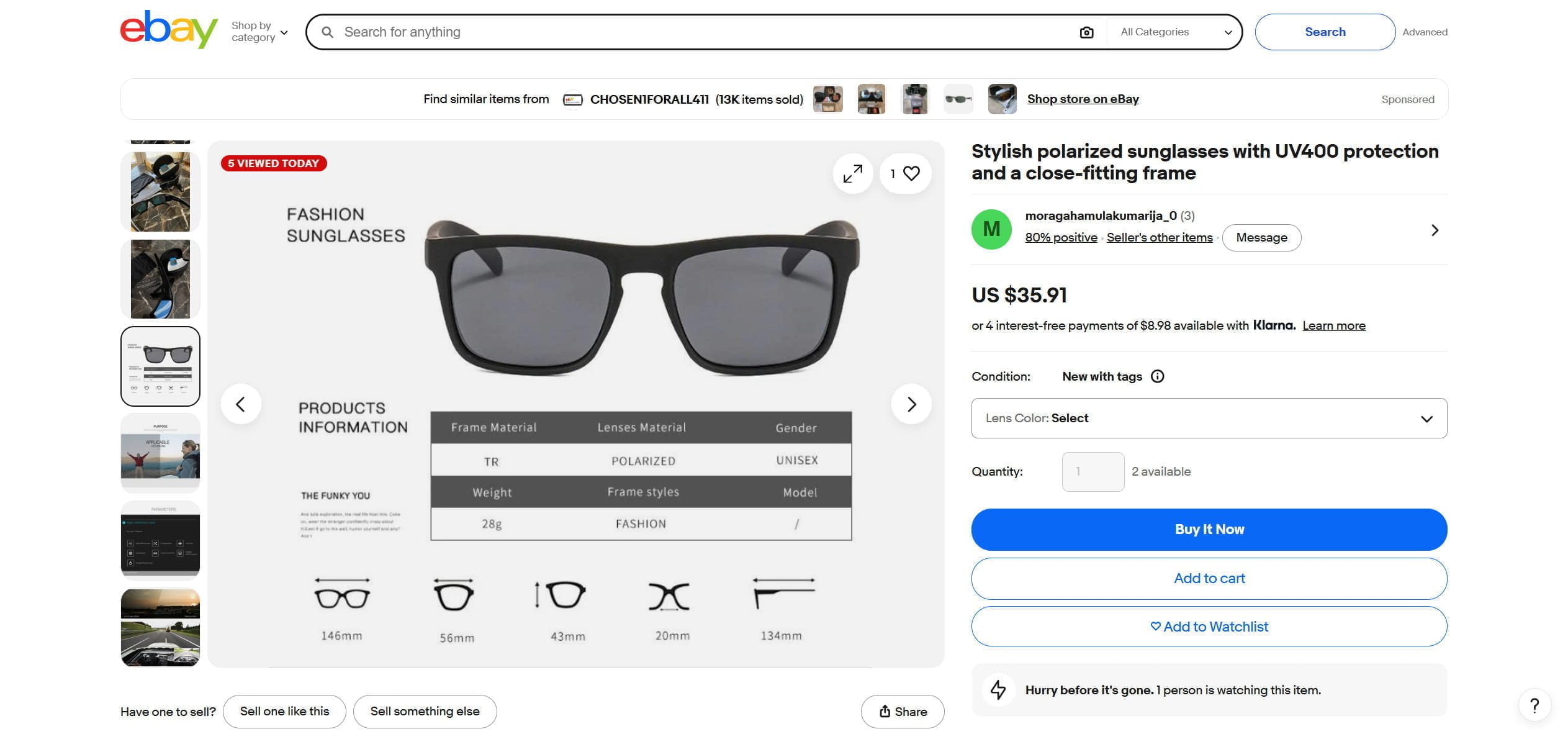1568x734 pixels.
Task: Click Sell something else
Action: (425, 711)
